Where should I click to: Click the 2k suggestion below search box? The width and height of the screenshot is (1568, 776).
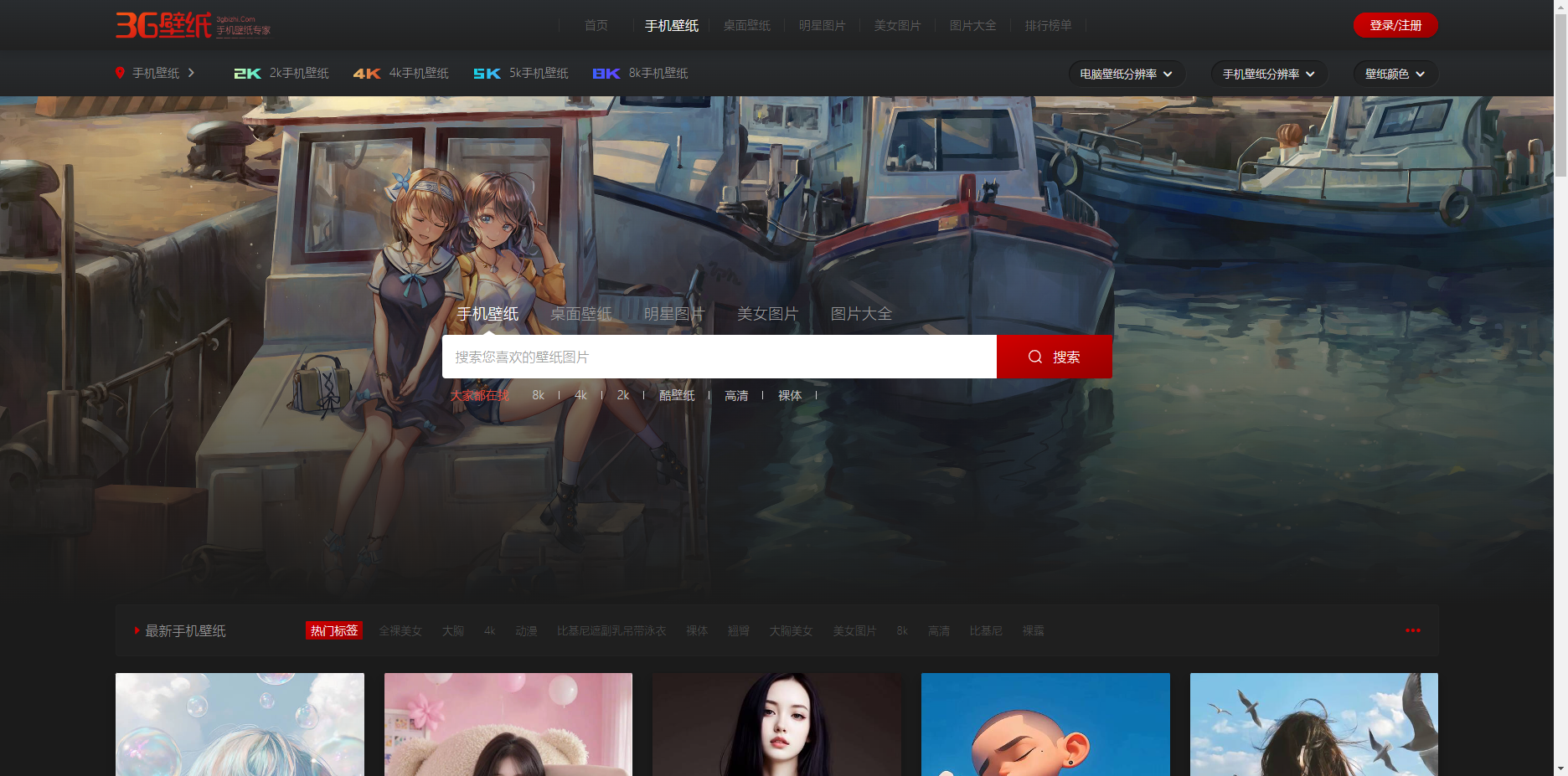(x=623, y=395)
